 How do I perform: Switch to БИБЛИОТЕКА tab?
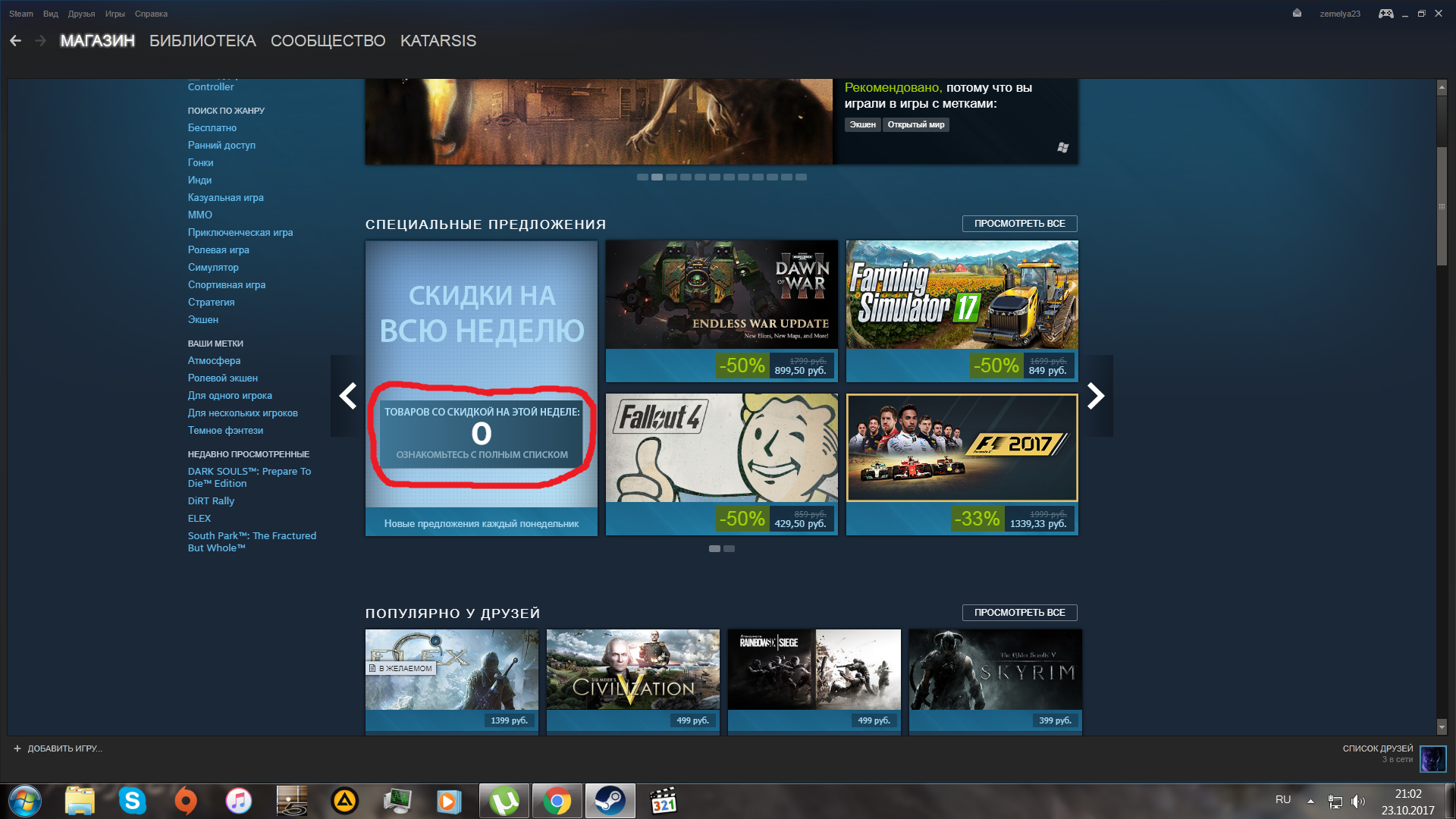tap(202, 41)
